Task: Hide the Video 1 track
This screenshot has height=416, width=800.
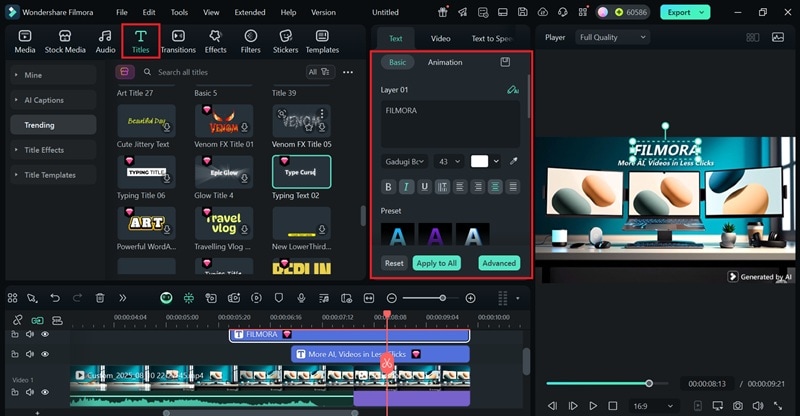Action: (45, 392)
